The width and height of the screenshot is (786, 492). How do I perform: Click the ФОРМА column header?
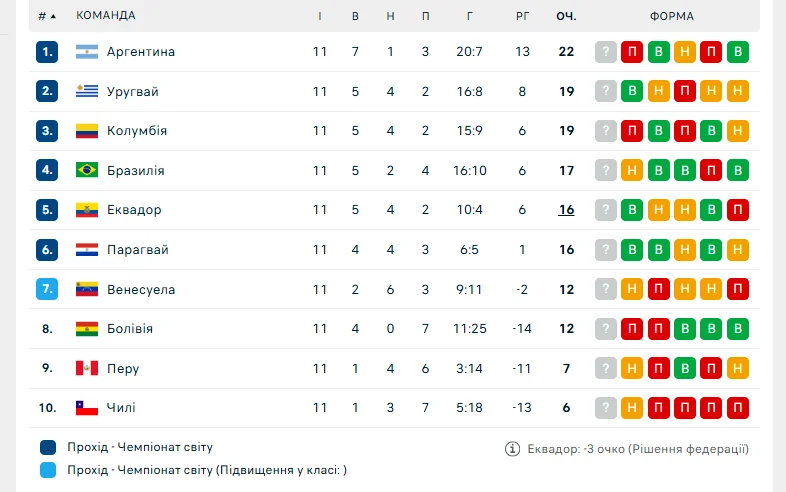671,16
